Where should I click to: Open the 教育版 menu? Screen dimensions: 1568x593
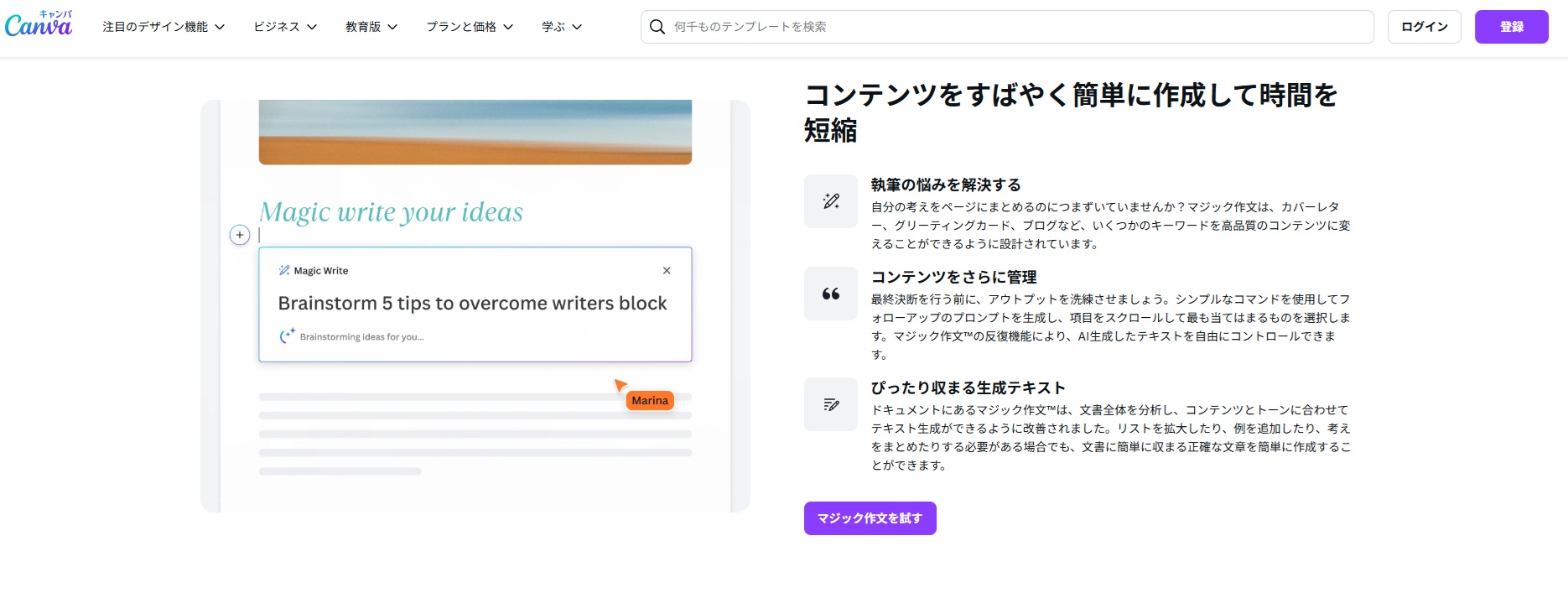[x=371, y=27]
